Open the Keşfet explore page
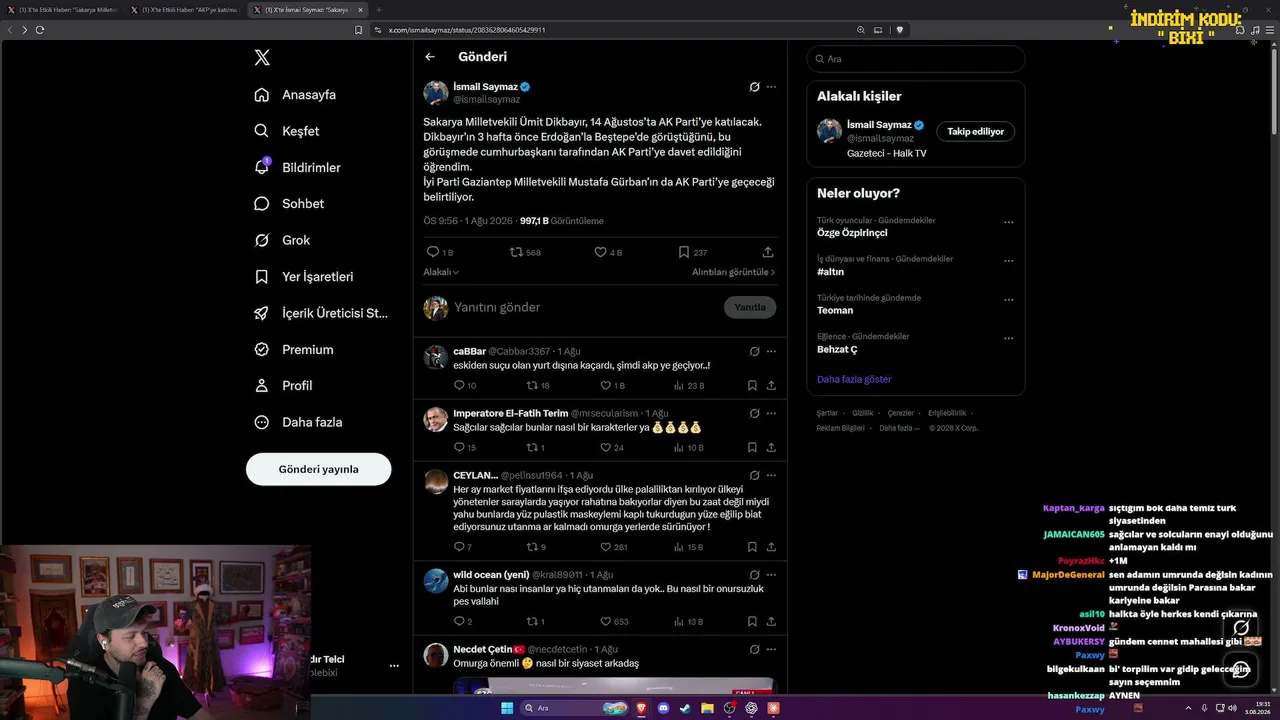This screenshot has width=1280, height=720. click(288, 131)
